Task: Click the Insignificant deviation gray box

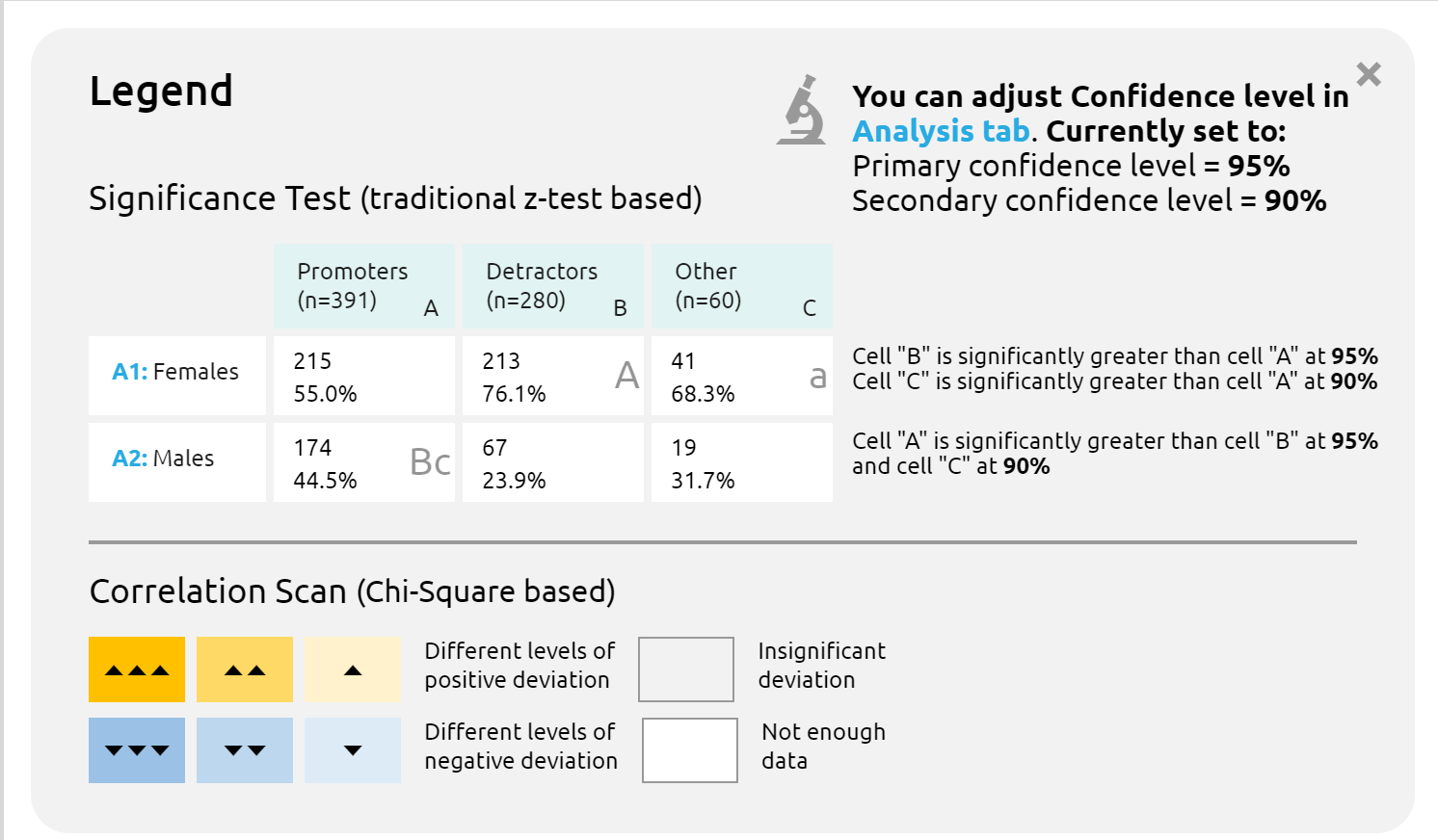Action: tap(686, 669)
